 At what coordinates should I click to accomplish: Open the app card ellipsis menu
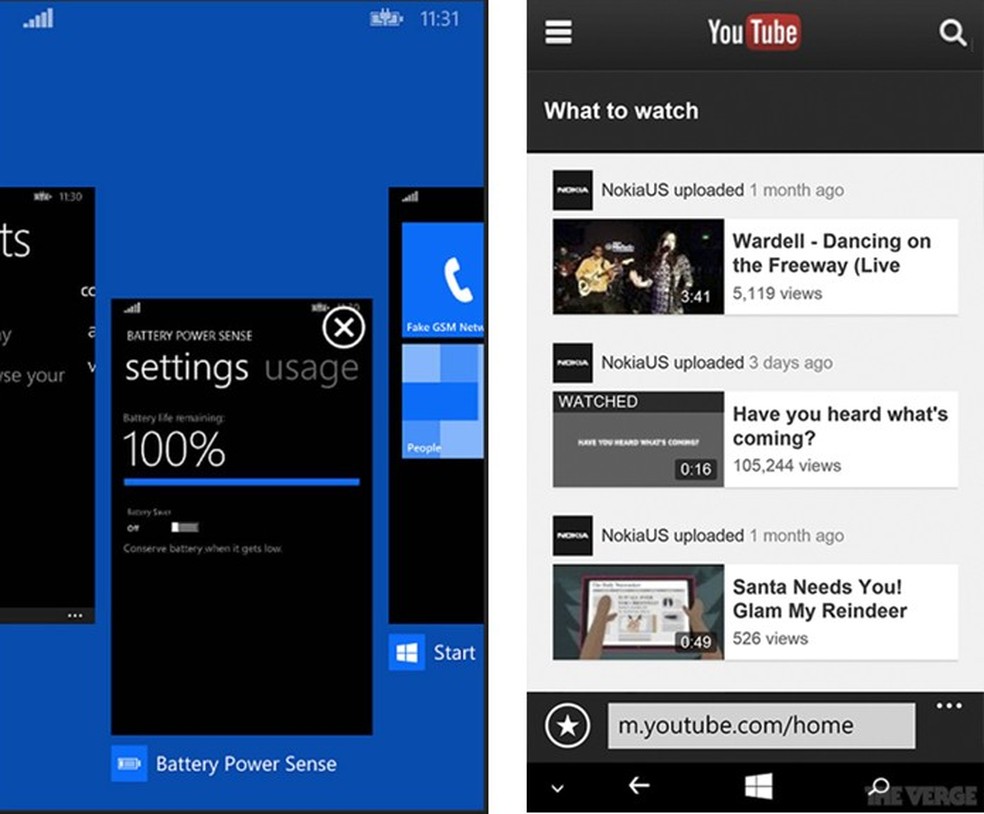[75, 615]
